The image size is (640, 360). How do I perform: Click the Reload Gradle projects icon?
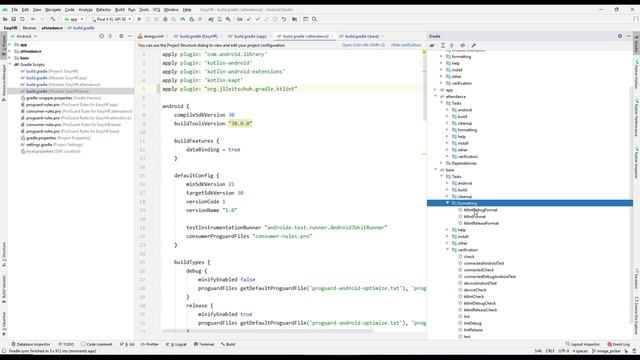[432, 45]
